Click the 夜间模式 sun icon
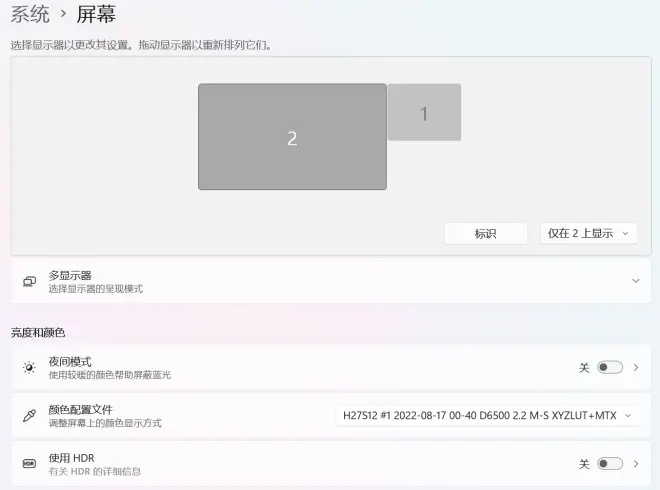This screenshot has width=660, height=490. coord(29,368)
